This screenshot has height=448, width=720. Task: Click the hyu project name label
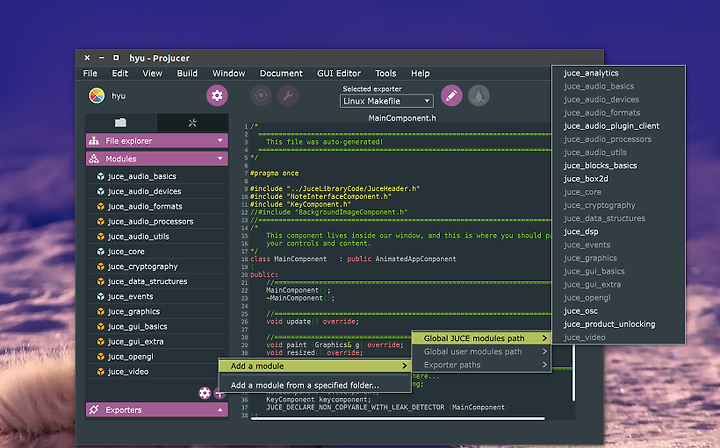(118, 95)
